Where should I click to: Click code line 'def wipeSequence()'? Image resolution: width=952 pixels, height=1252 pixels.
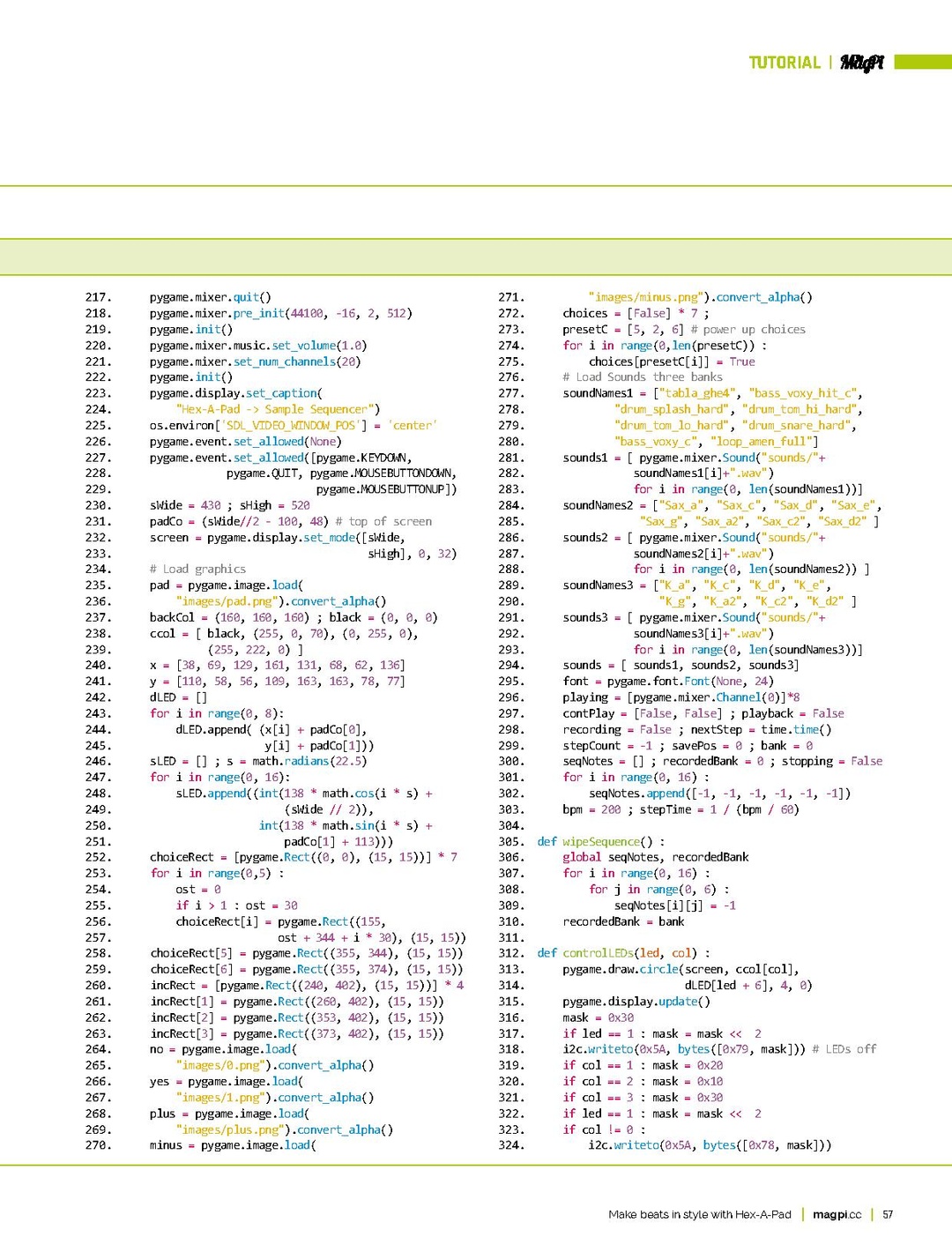[600, 841]
